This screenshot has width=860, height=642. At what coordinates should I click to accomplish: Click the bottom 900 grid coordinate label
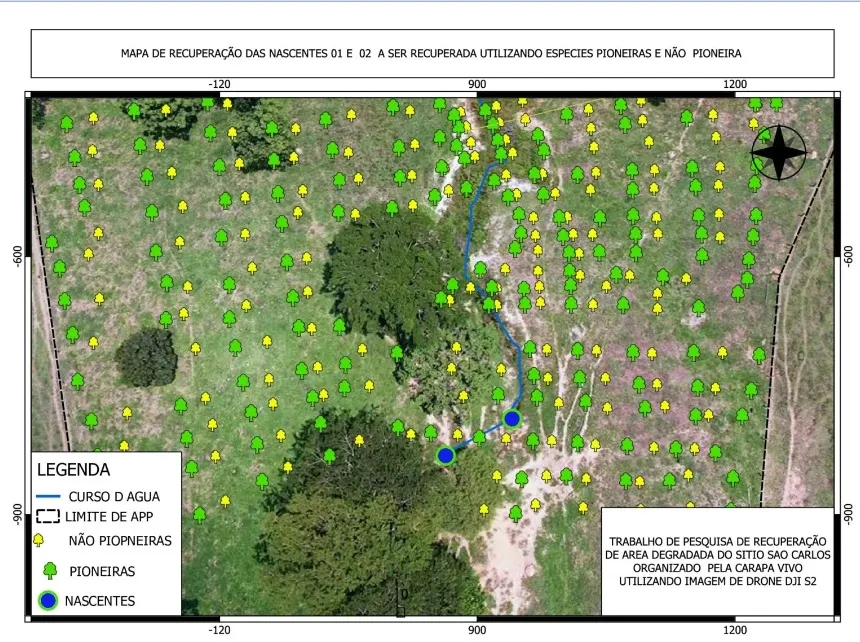coord(477,630)
